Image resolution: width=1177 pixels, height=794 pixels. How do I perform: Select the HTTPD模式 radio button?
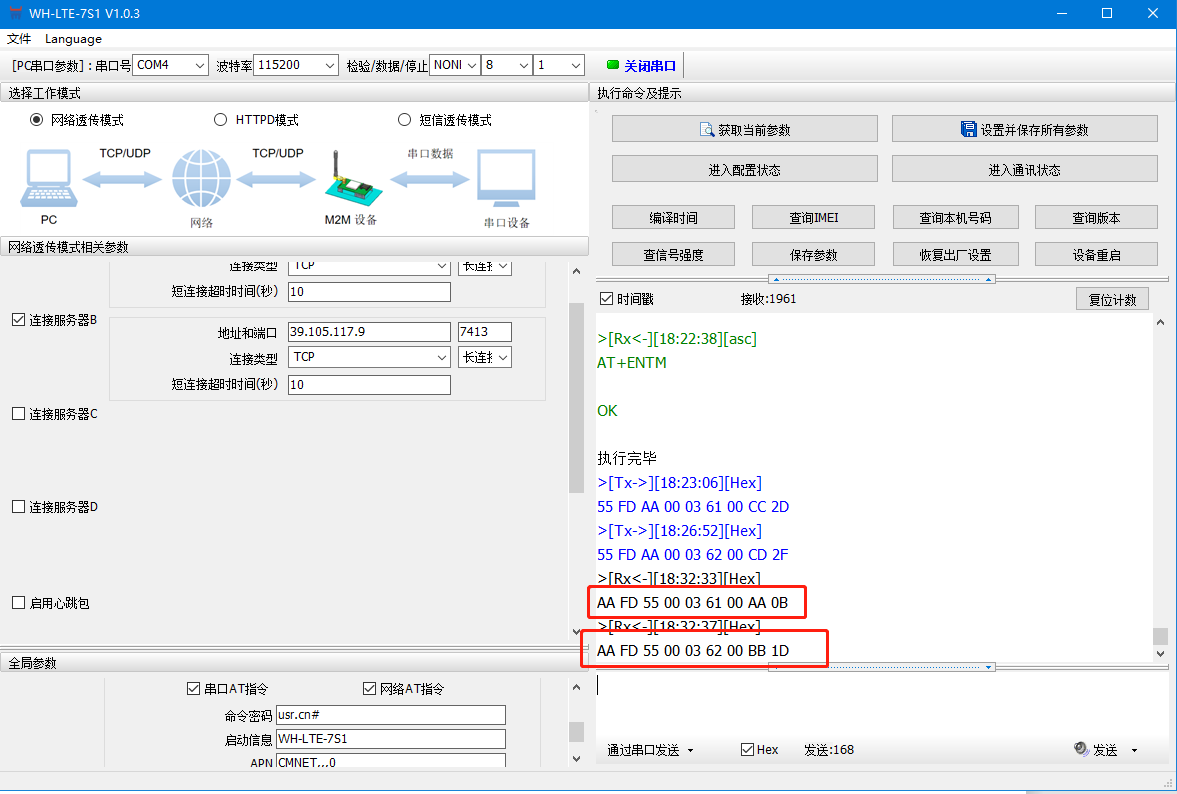pos(221,120)
